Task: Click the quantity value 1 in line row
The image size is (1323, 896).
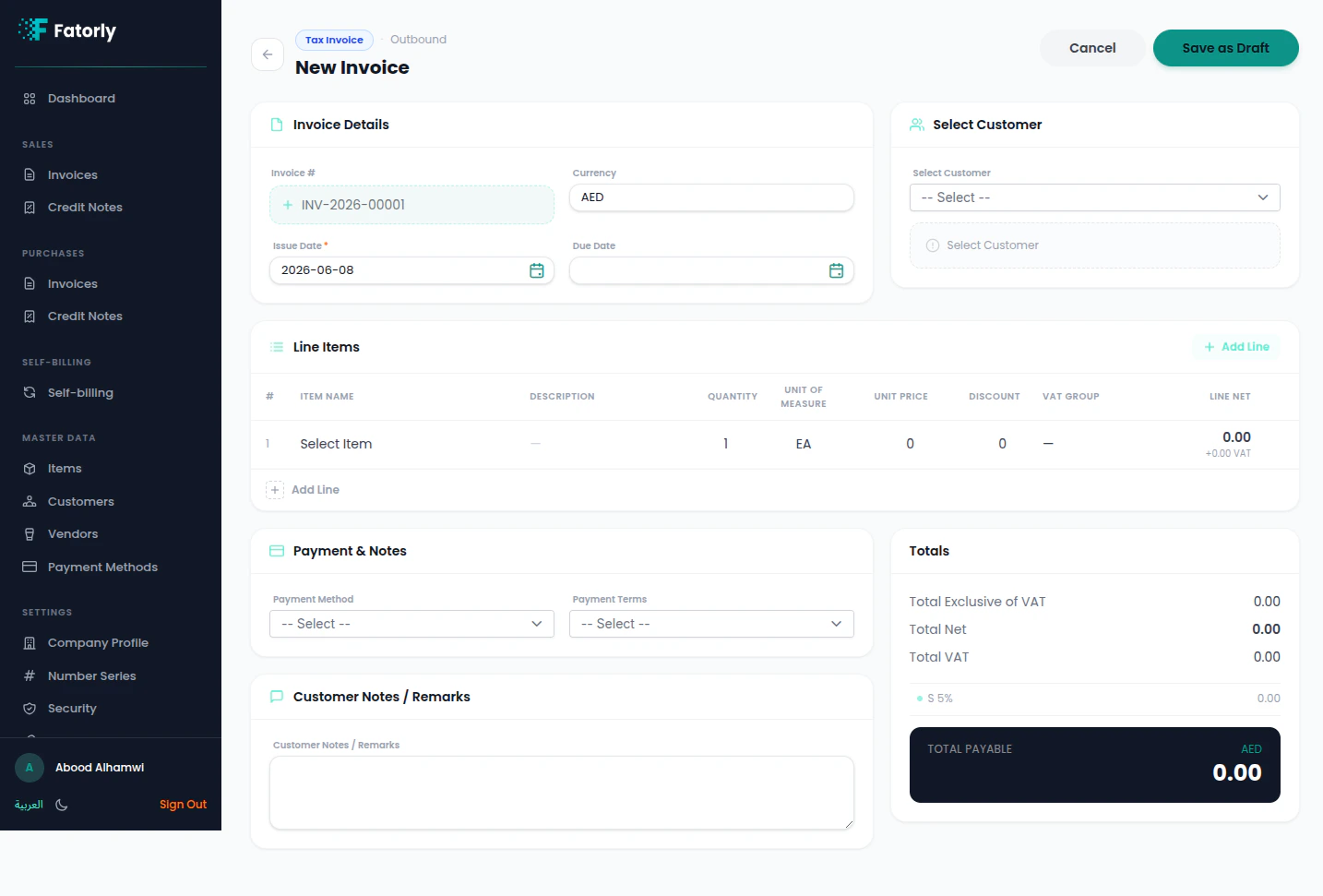Action: 725,444
